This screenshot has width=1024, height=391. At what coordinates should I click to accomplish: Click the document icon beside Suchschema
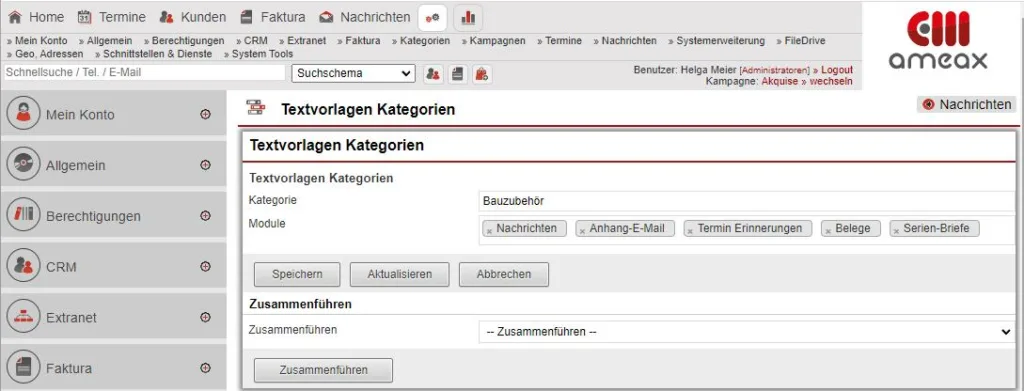coord(457,74)
